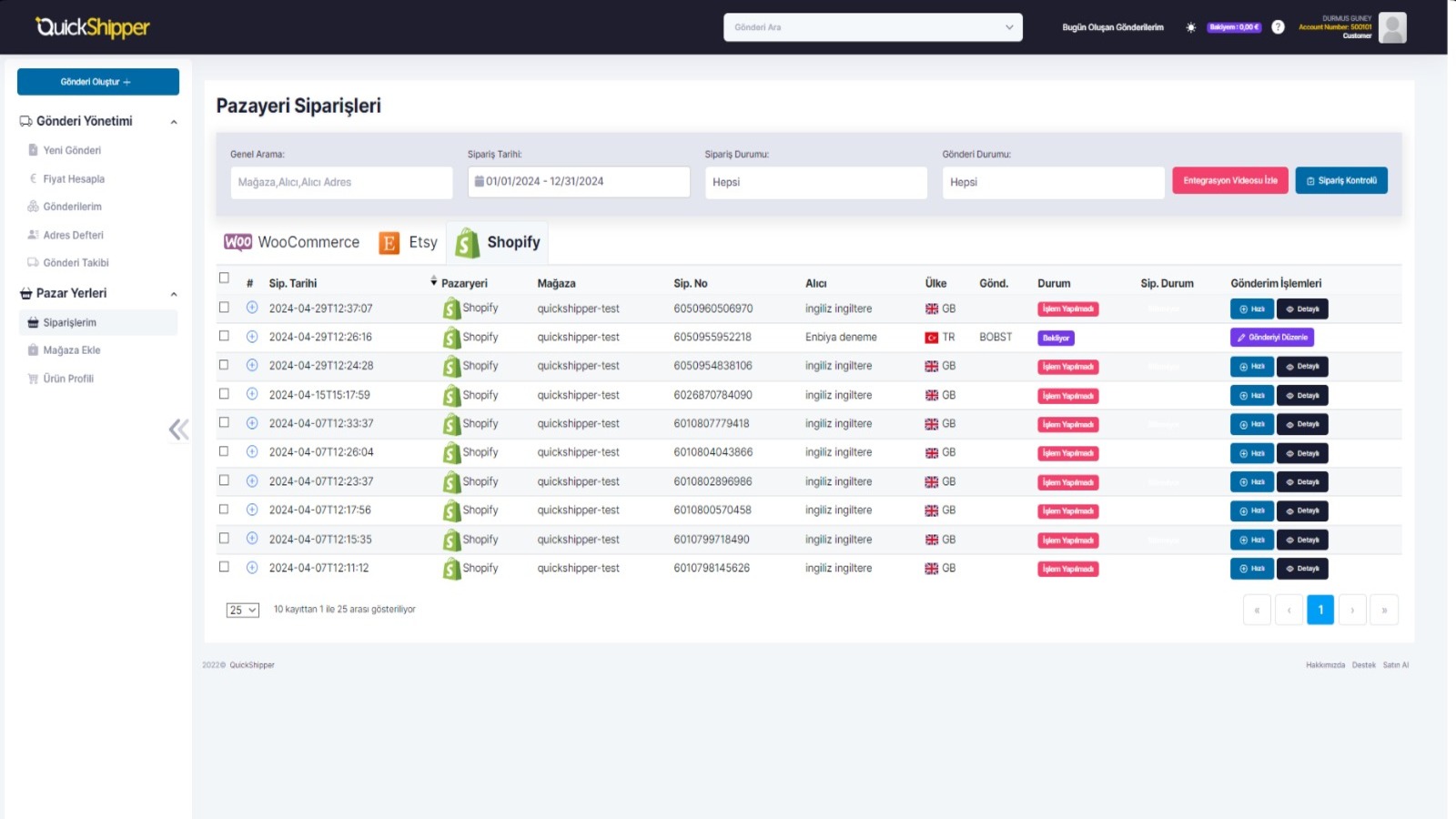Click the Sipariş Kontrolü button
1456x819 pixels.
[1341, 180]
